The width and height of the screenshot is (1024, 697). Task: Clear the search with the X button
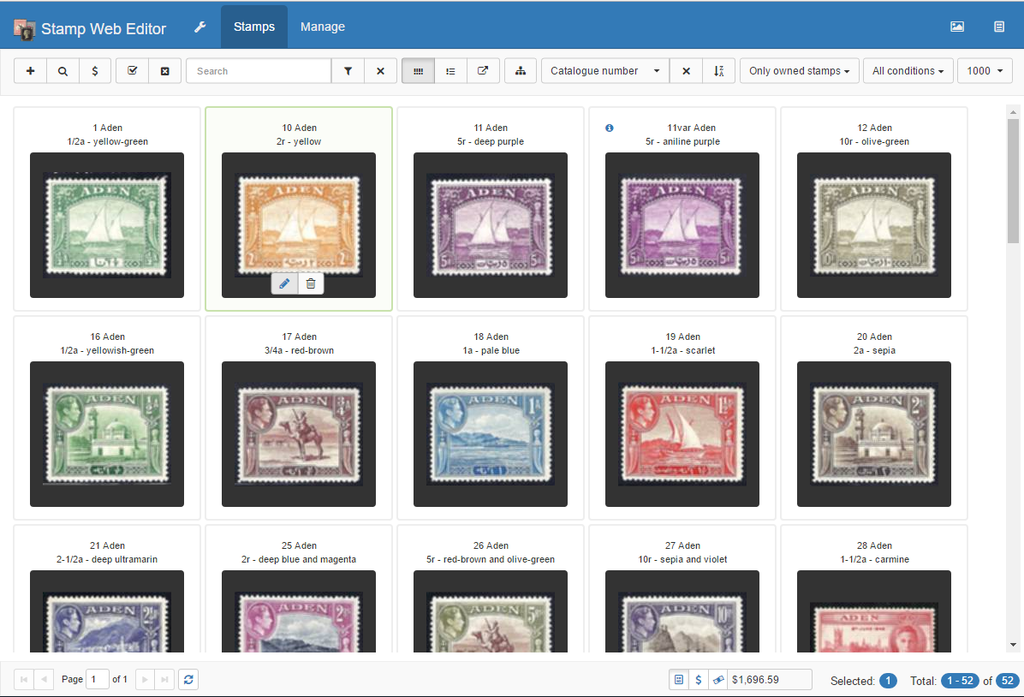[380, 71]
